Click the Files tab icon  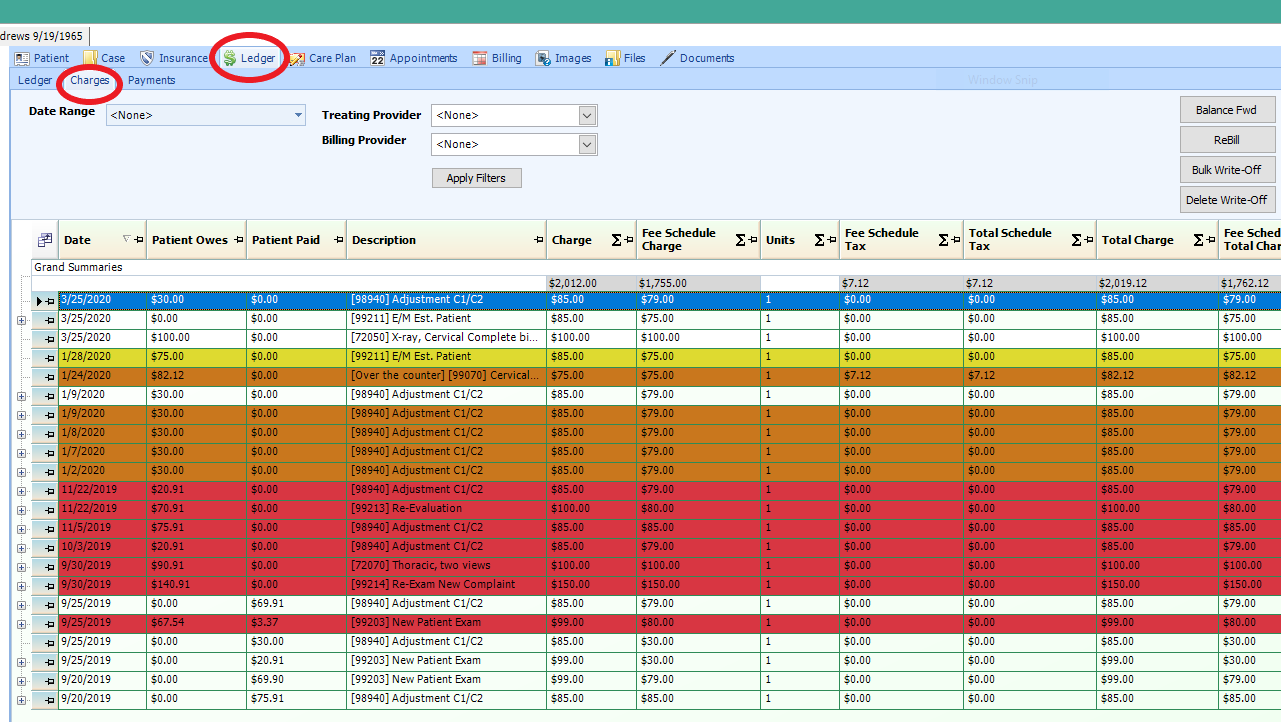[x=611, y=57]
